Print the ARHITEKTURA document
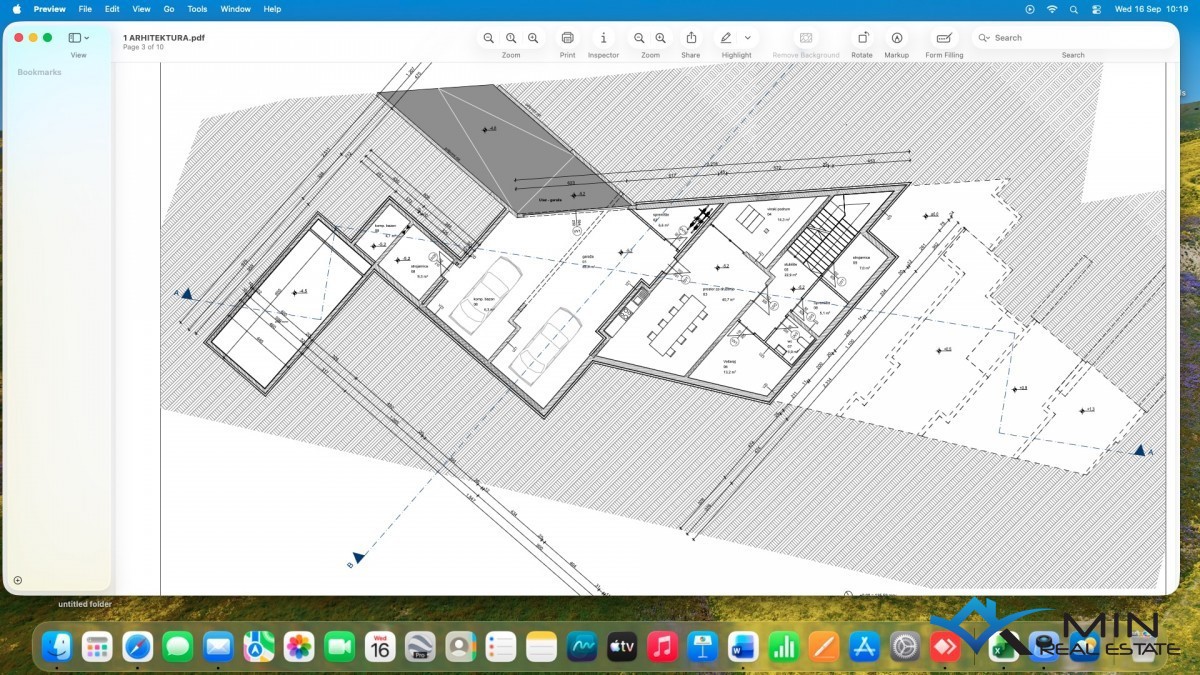This screenshot has height=675, width=1200. 567,38
